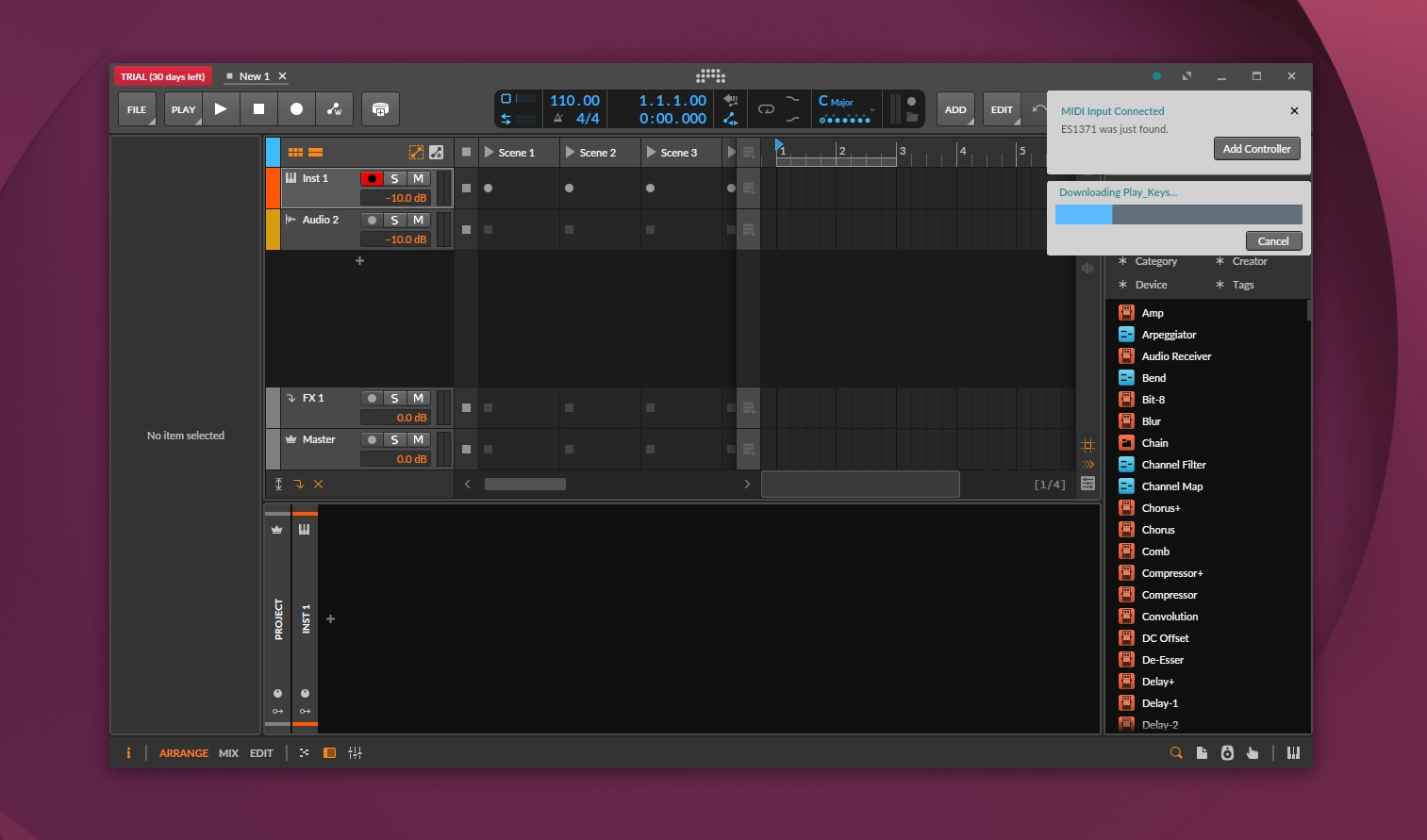This screenshot has width=1427, height=840.
Task: Click the global record circle button
Action: tap(296, 109)
